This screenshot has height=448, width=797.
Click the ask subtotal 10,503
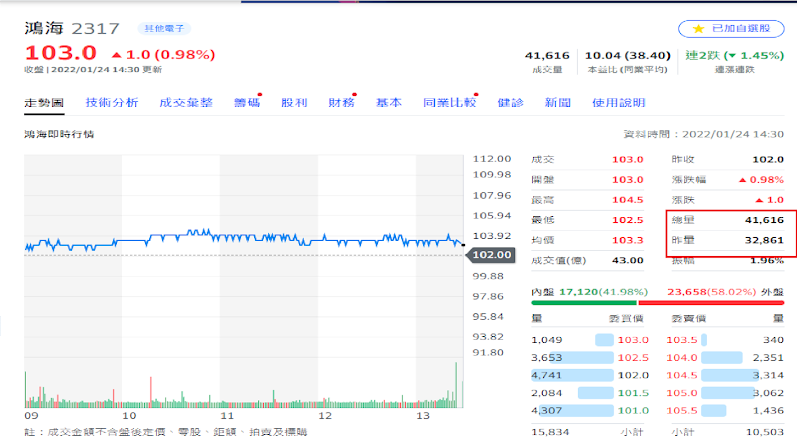[764, 432]
